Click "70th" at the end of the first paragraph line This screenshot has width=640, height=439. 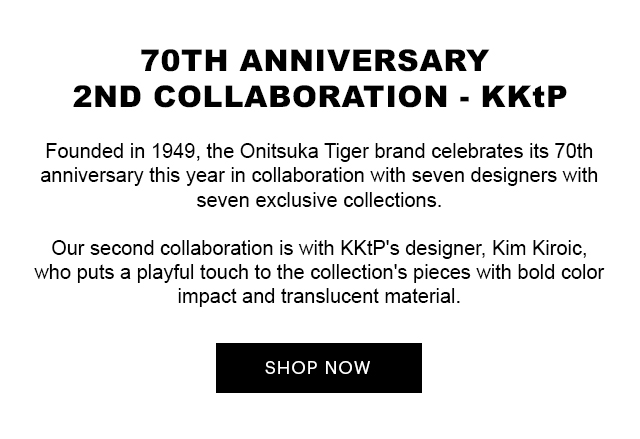tap(574, 152)
